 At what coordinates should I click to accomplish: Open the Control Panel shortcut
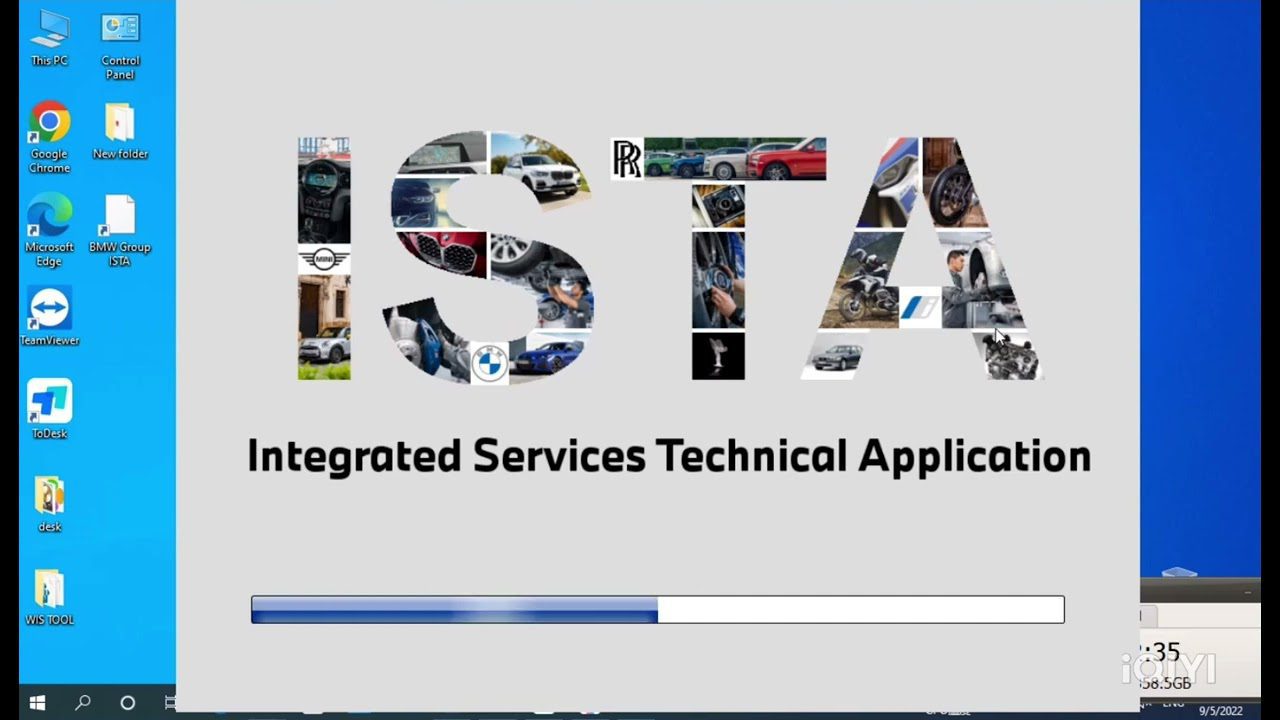point(120,46)
